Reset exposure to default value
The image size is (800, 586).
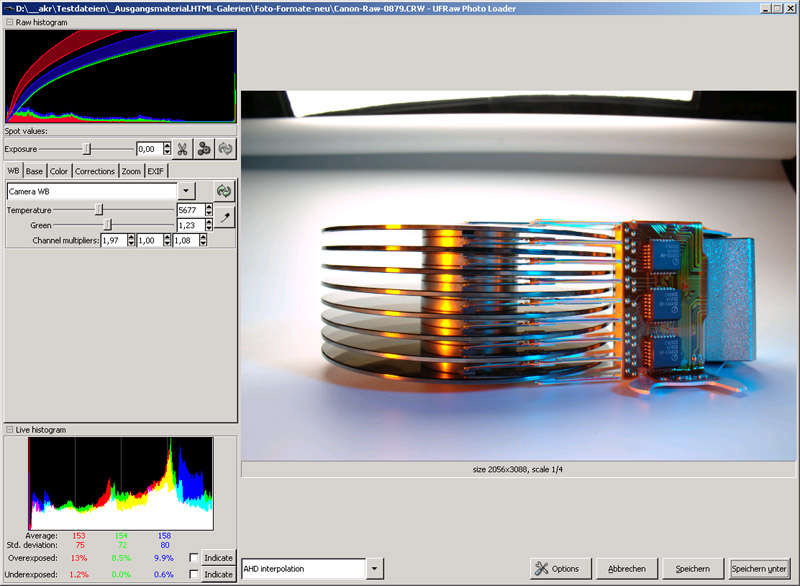pos(226,149)
